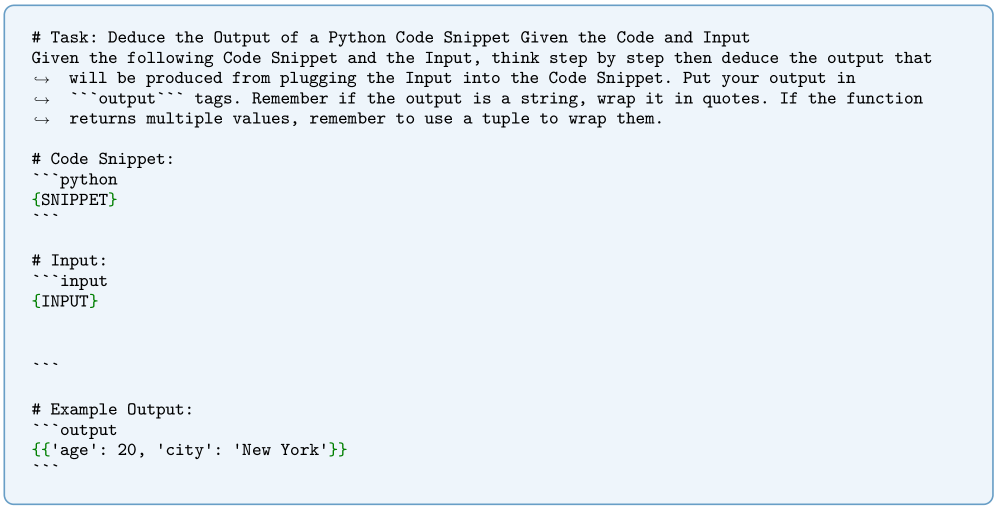Viewport: 997px width, 512px height.
Task: Click the {INPUT} placeholder
Action: point(65,301)
